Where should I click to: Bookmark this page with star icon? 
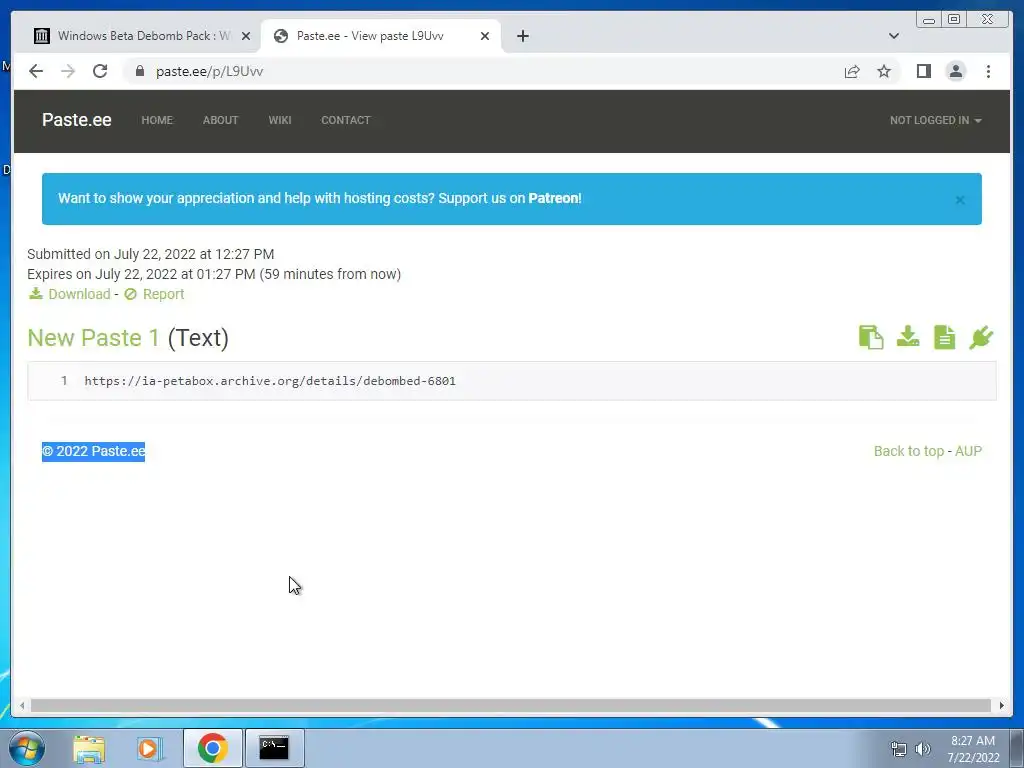click(x=884, y=71)
